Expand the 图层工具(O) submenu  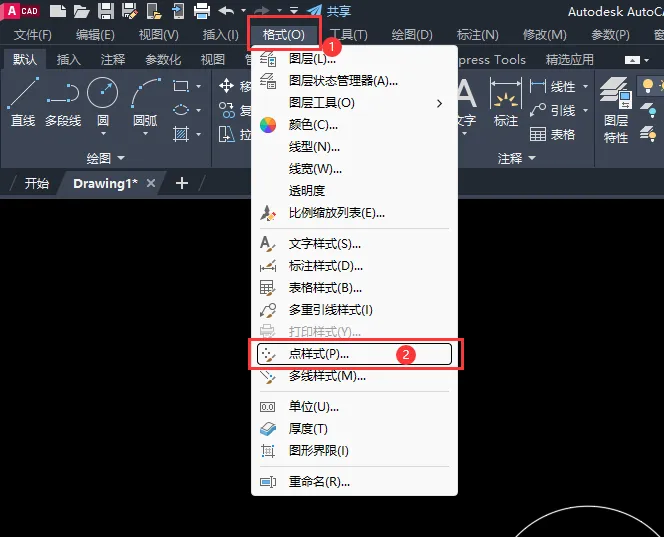[439, 103]
